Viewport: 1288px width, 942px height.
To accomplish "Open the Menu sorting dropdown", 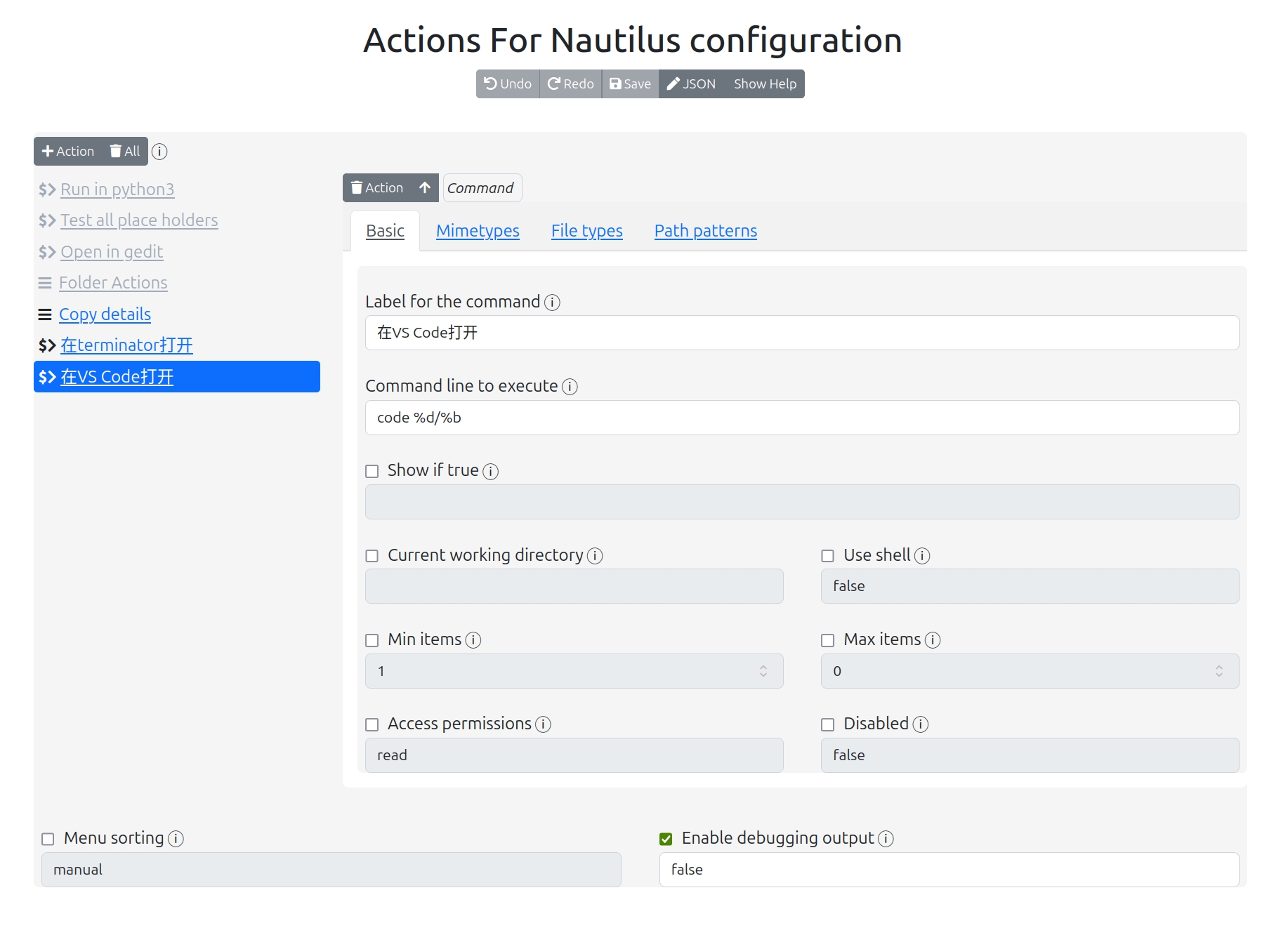I will point(331,870).
